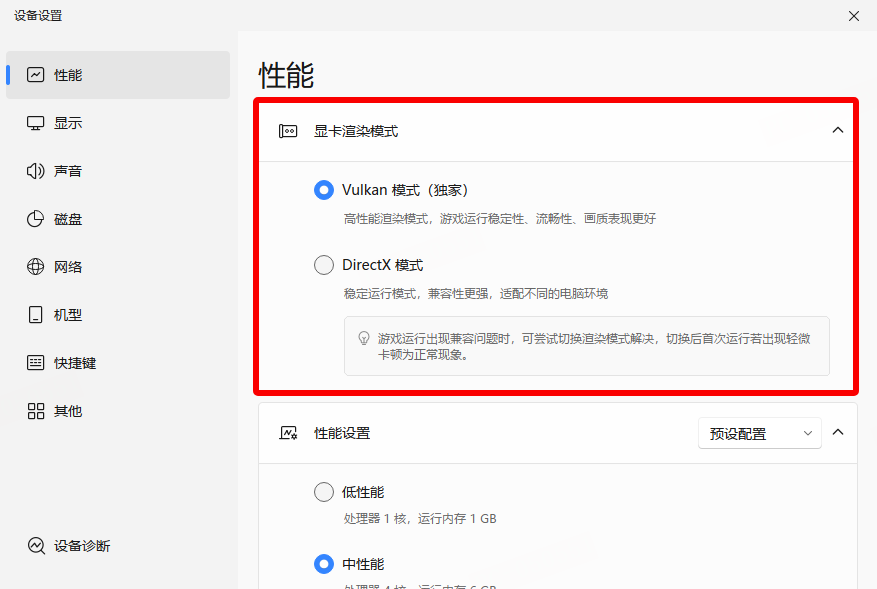The image size is (877, 589).
Task: Select the DirectX 模式 radio button
Action: (324, 265)
